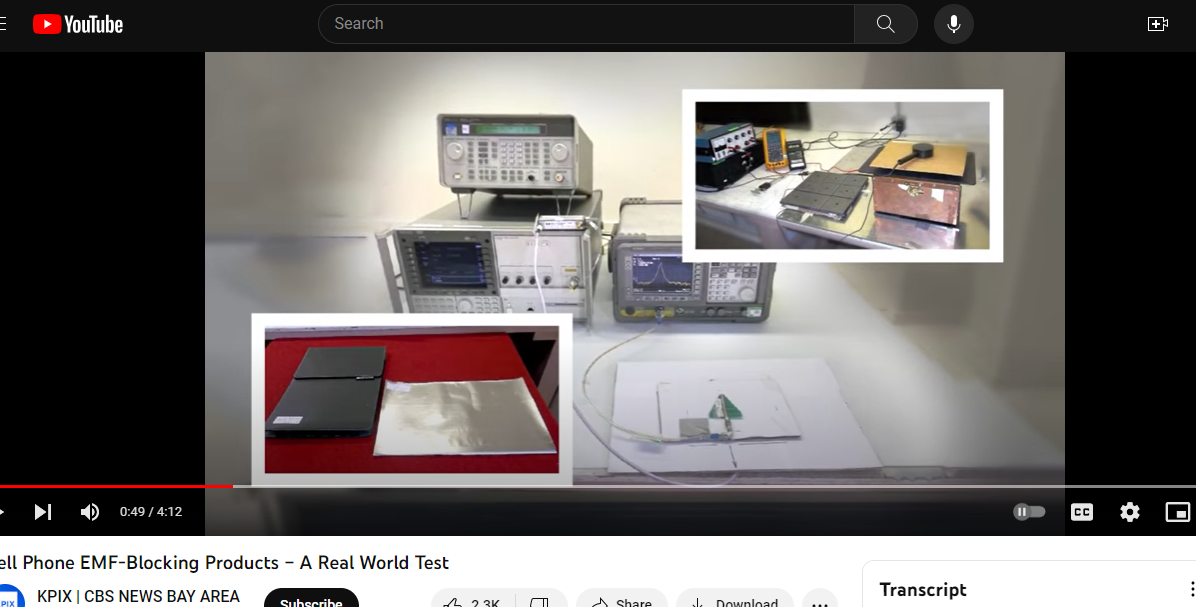Click the red video progress bar
The image size is (1196, 607).
[120, 486]
